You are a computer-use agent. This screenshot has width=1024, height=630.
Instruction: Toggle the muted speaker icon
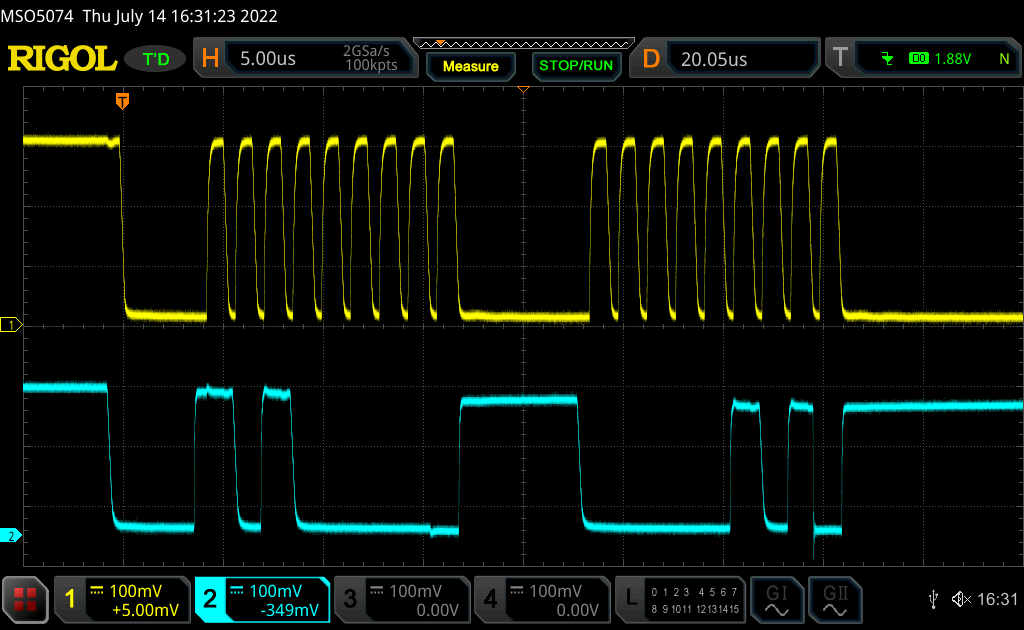coord(961,599)
